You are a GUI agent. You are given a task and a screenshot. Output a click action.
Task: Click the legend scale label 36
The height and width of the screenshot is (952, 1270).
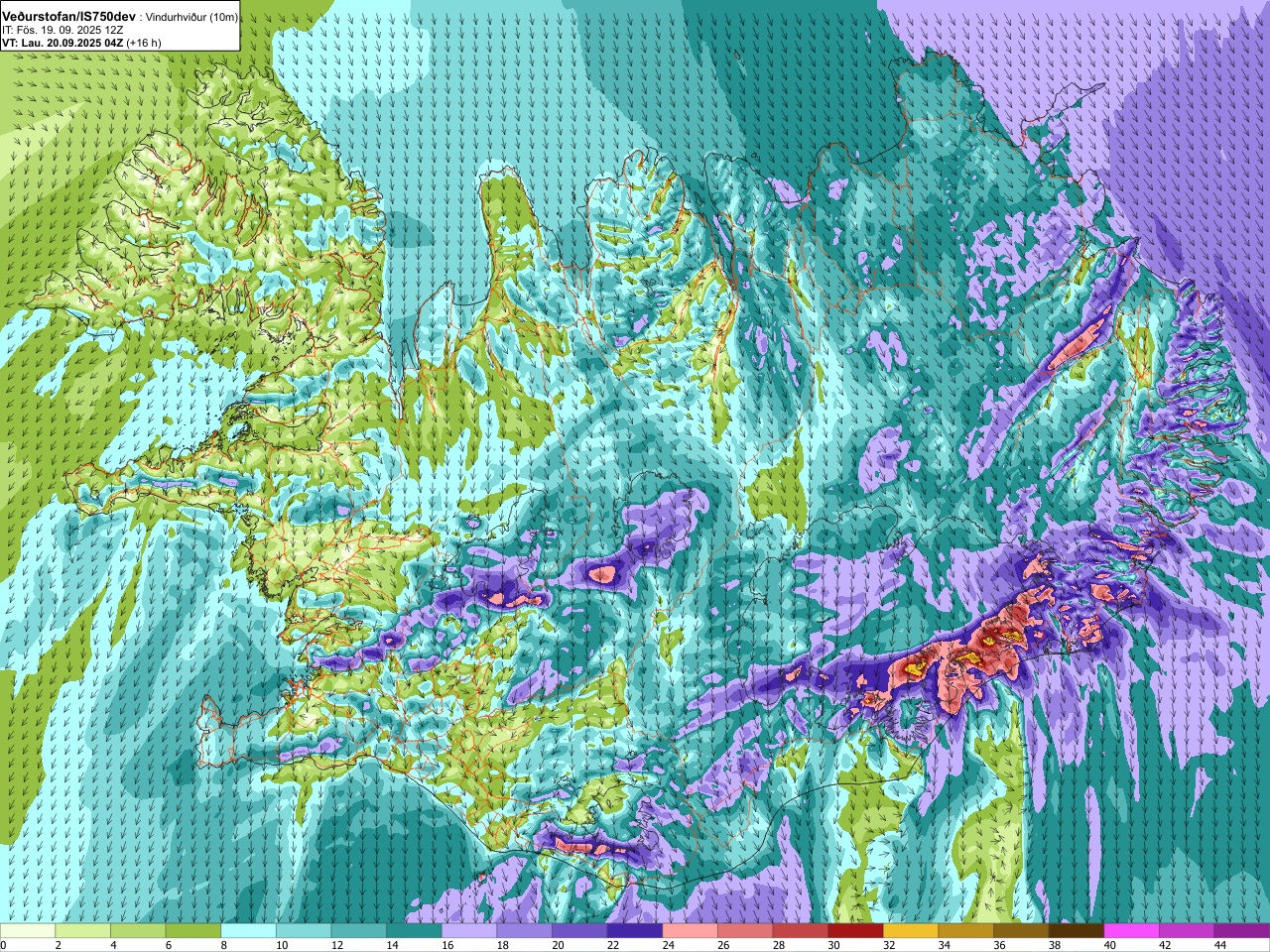coord(997,945)
